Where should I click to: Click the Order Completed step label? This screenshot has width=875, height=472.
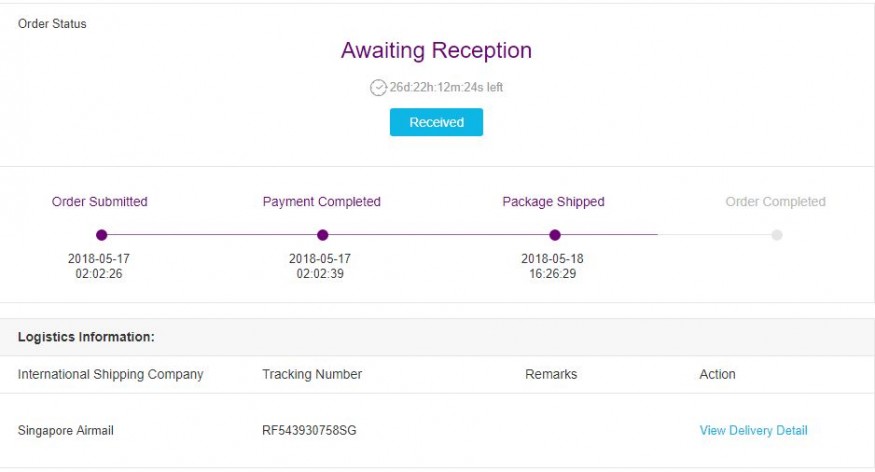pyautogui.click(x=776, y=201)
